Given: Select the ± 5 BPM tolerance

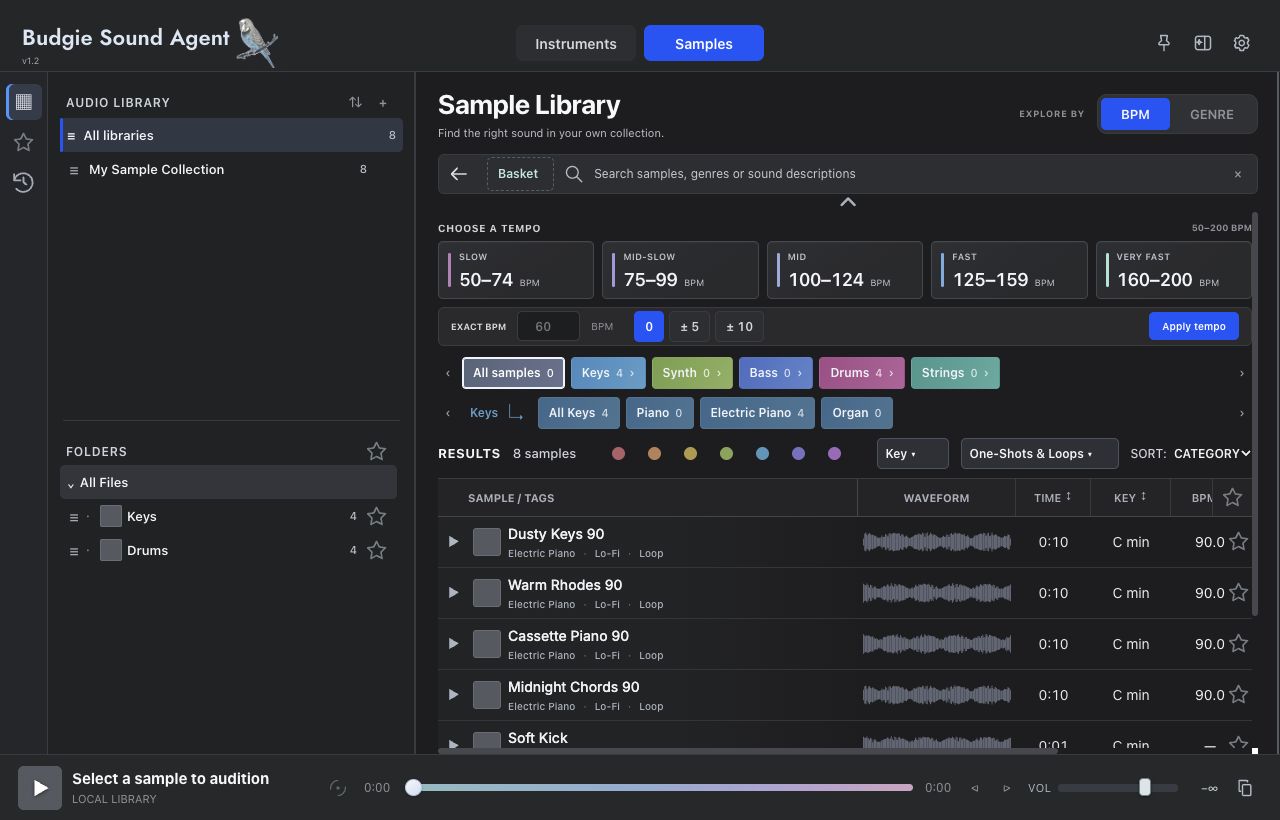Looking at the screenshot, I should [690, 327].
